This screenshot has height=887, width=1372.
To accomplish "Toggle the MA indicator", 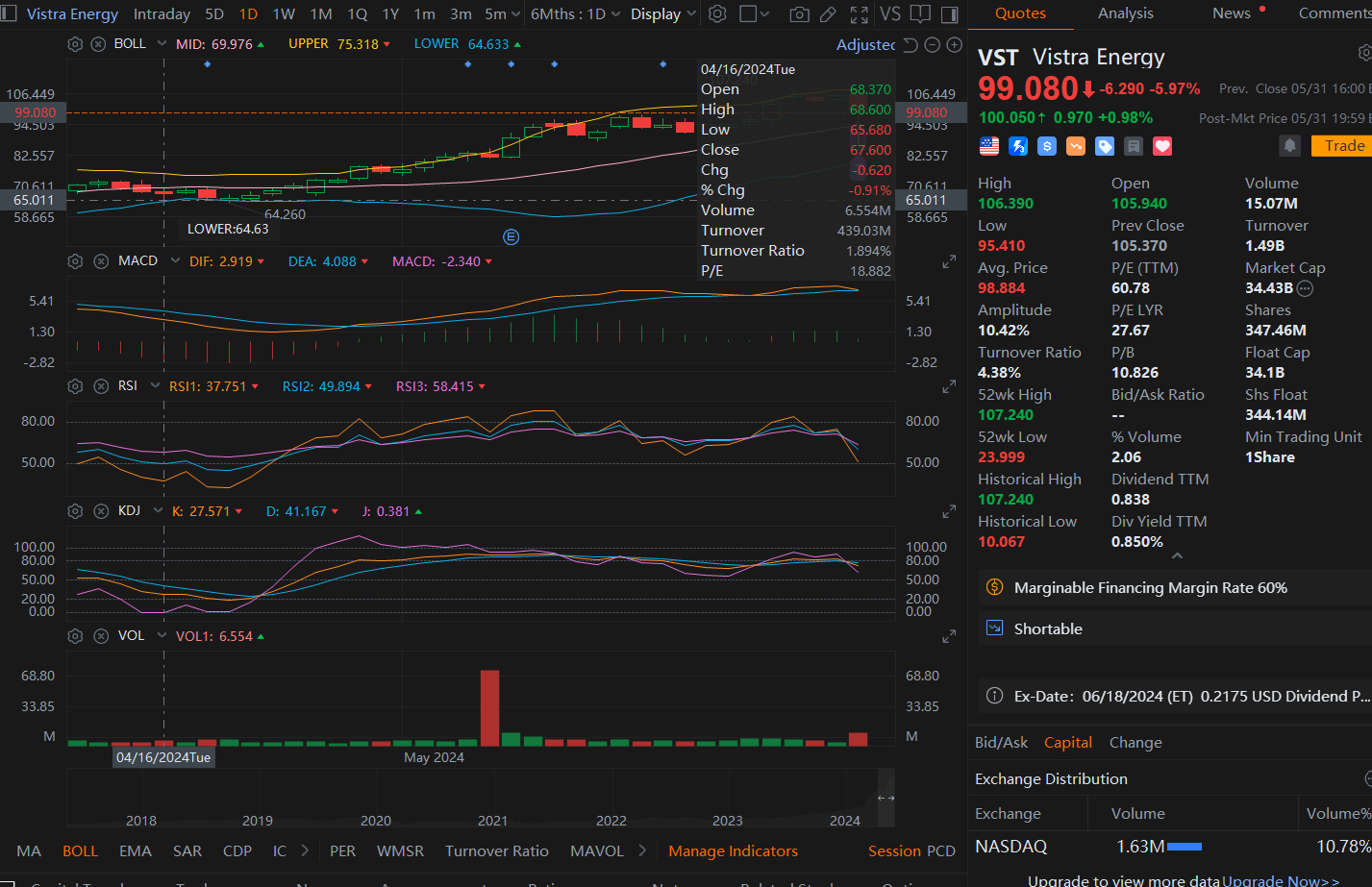I will (29, 851).
